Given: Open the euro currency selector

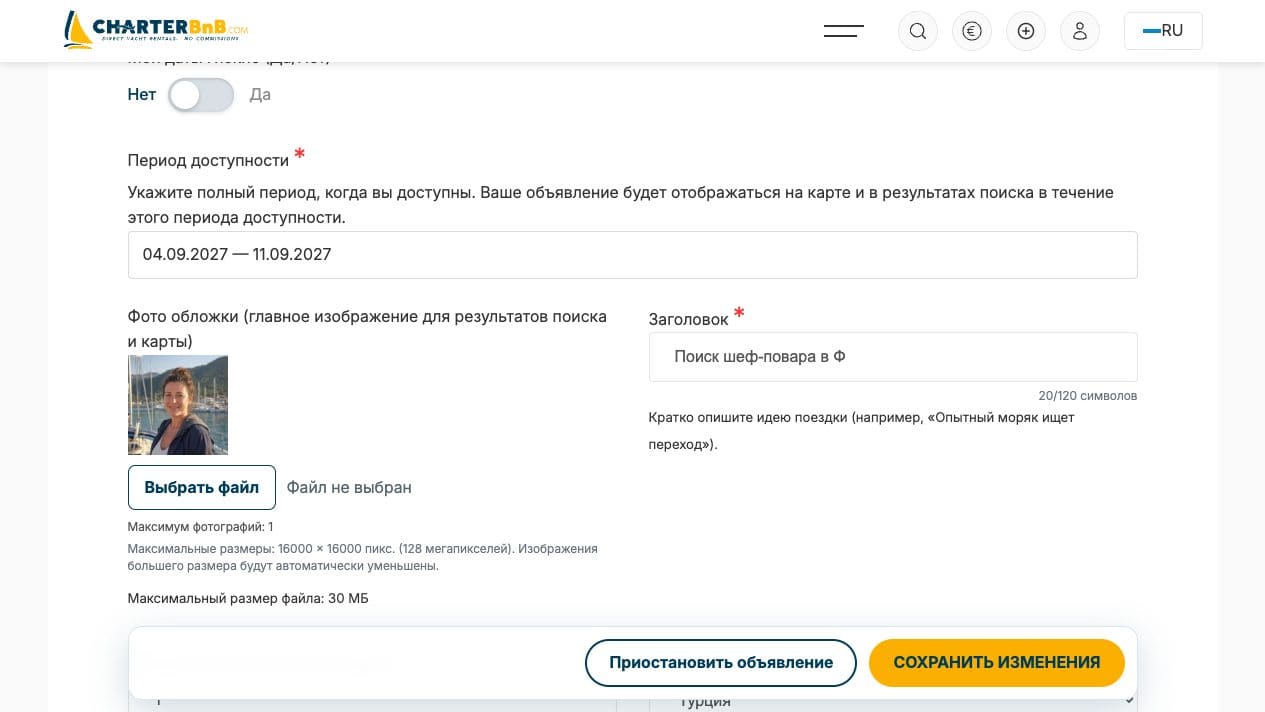Looking at the screenshot, I should 972,31.
